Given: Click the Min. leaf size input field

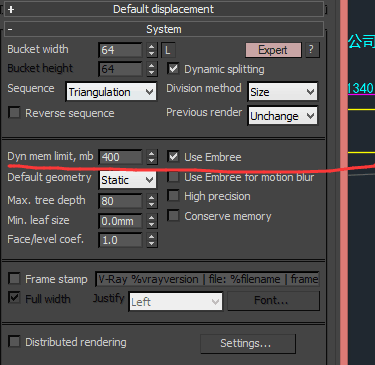Looking at the screenshot, I should [121, 221].
